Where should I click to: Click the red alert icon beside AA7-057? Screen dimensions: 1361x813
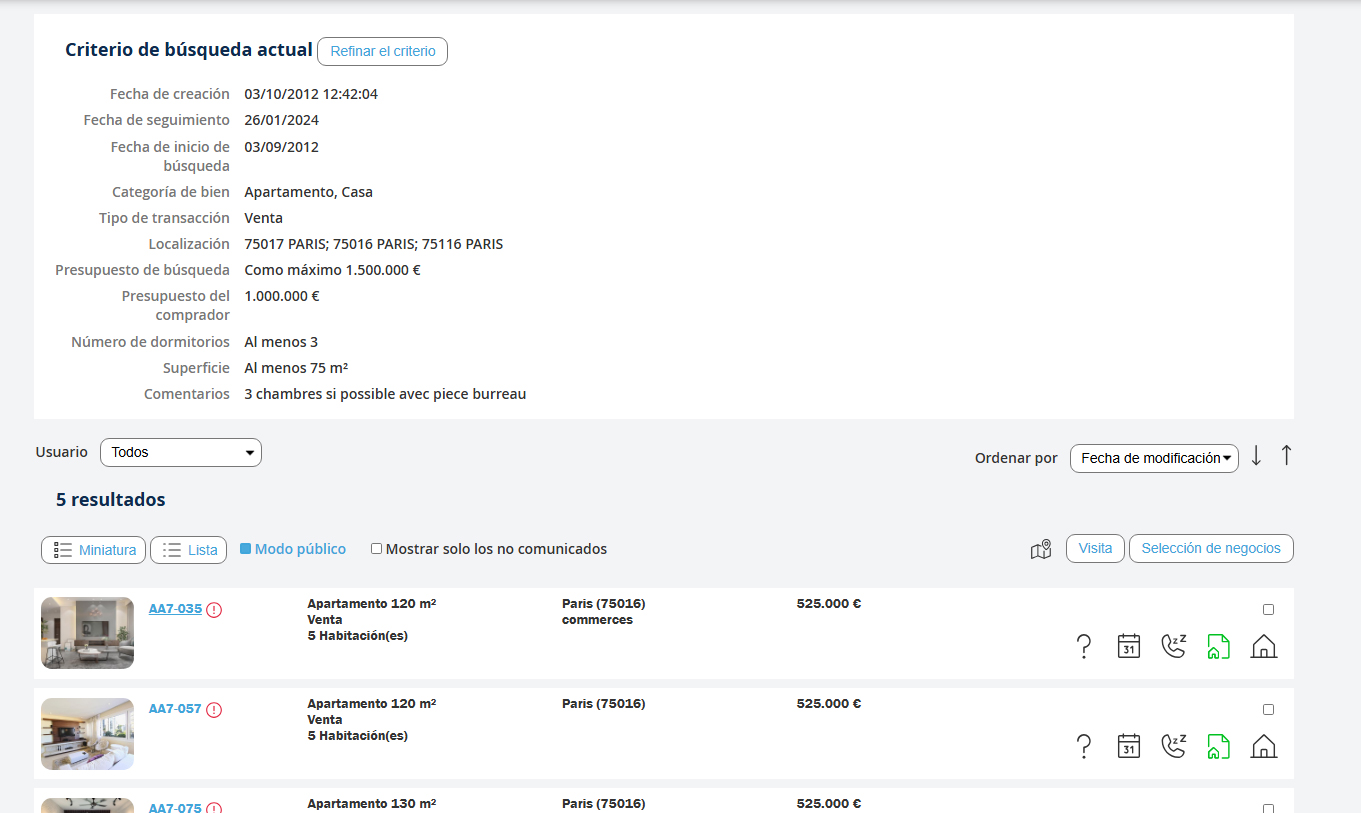[214, 710]
